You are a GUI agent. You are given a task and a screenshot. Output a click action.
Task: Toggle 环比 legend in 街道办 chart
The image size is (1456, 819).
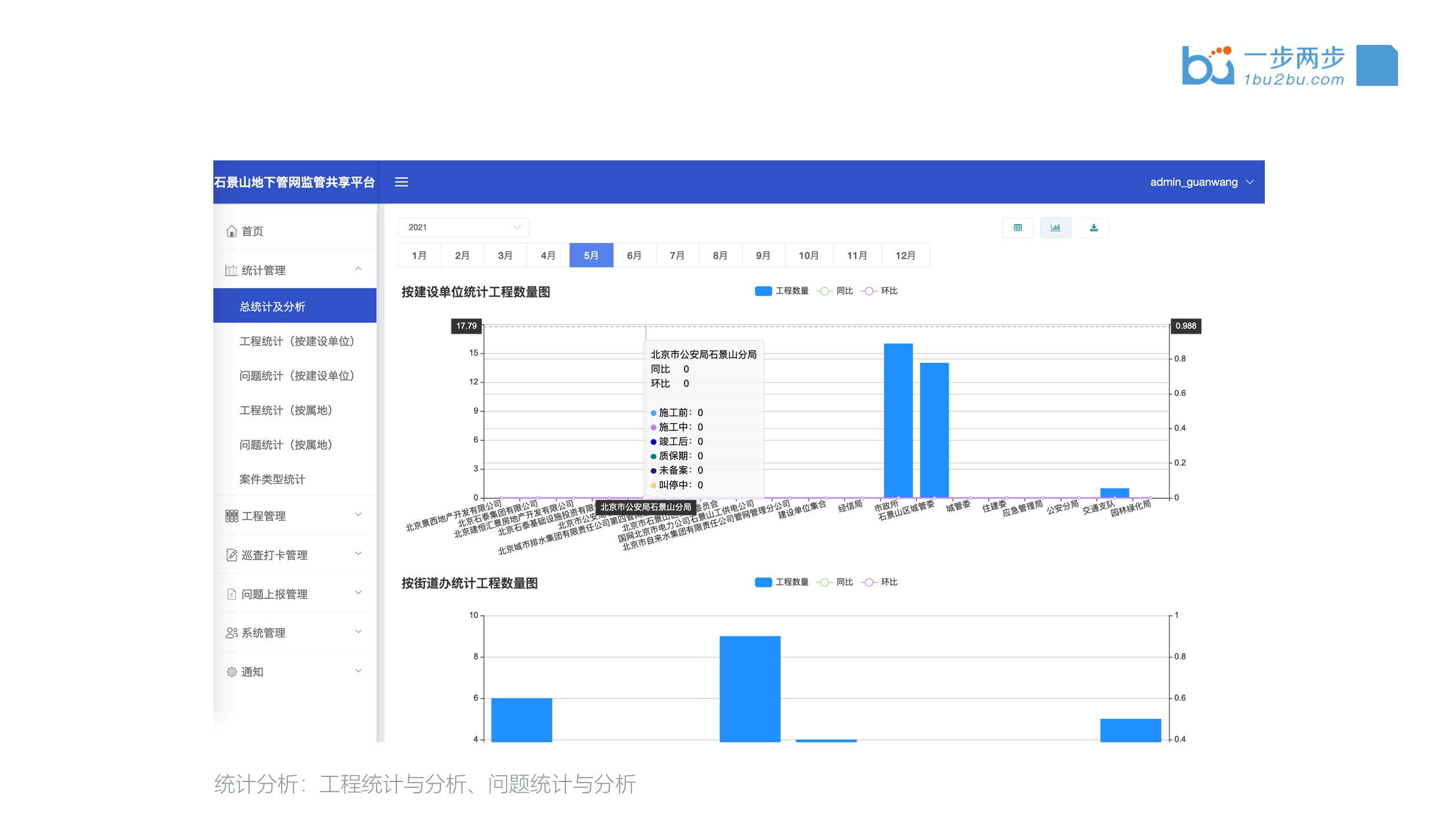[x=879, y=582]
